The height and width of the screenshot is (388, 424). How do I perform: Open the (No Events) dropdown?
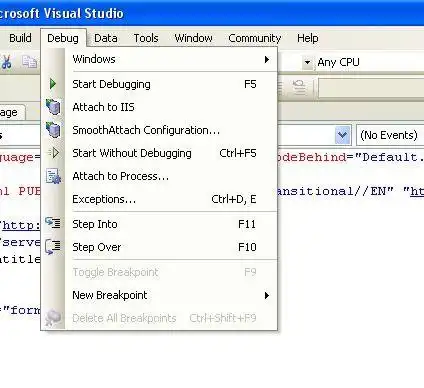(389, 135)
